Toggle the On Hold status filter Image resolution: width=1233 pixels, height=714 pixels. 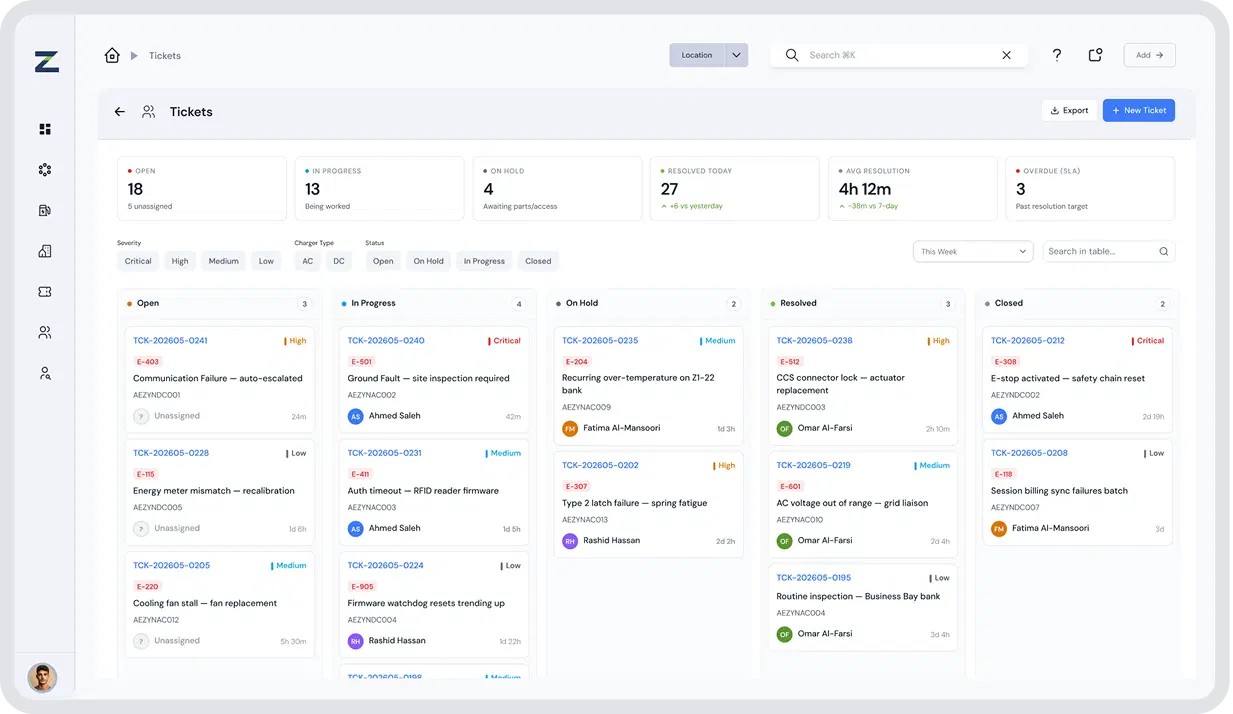(x=428, y=261)
